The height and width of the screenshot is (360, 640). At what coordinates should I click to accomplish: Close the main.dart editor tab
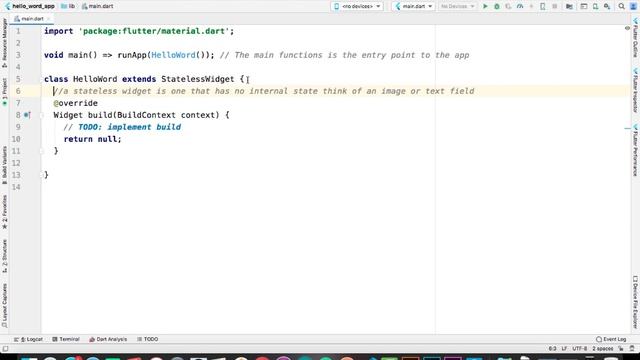pyautogui.click(x=48, y=19)
